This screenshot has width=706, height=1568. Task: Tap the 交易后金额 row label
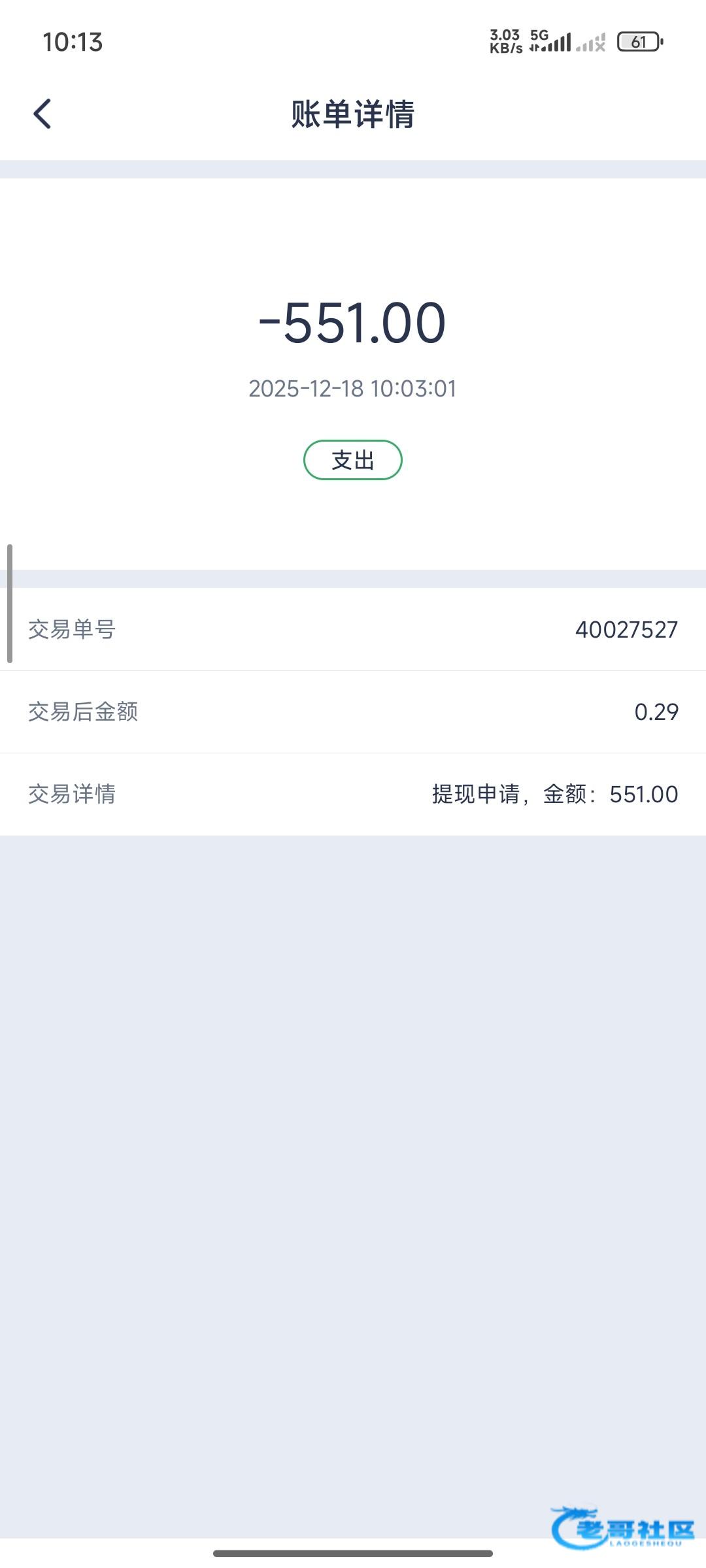83,712
